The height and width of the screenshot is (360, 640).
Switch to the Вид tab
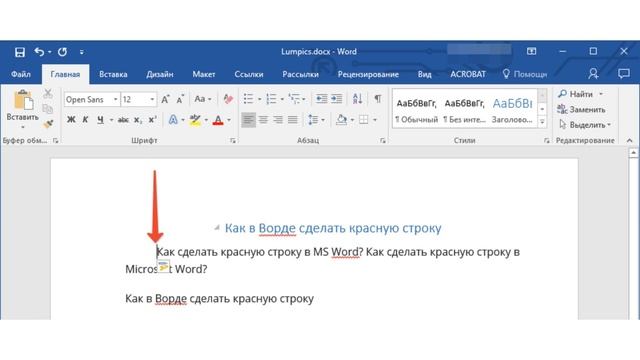[x=424, y=74]
